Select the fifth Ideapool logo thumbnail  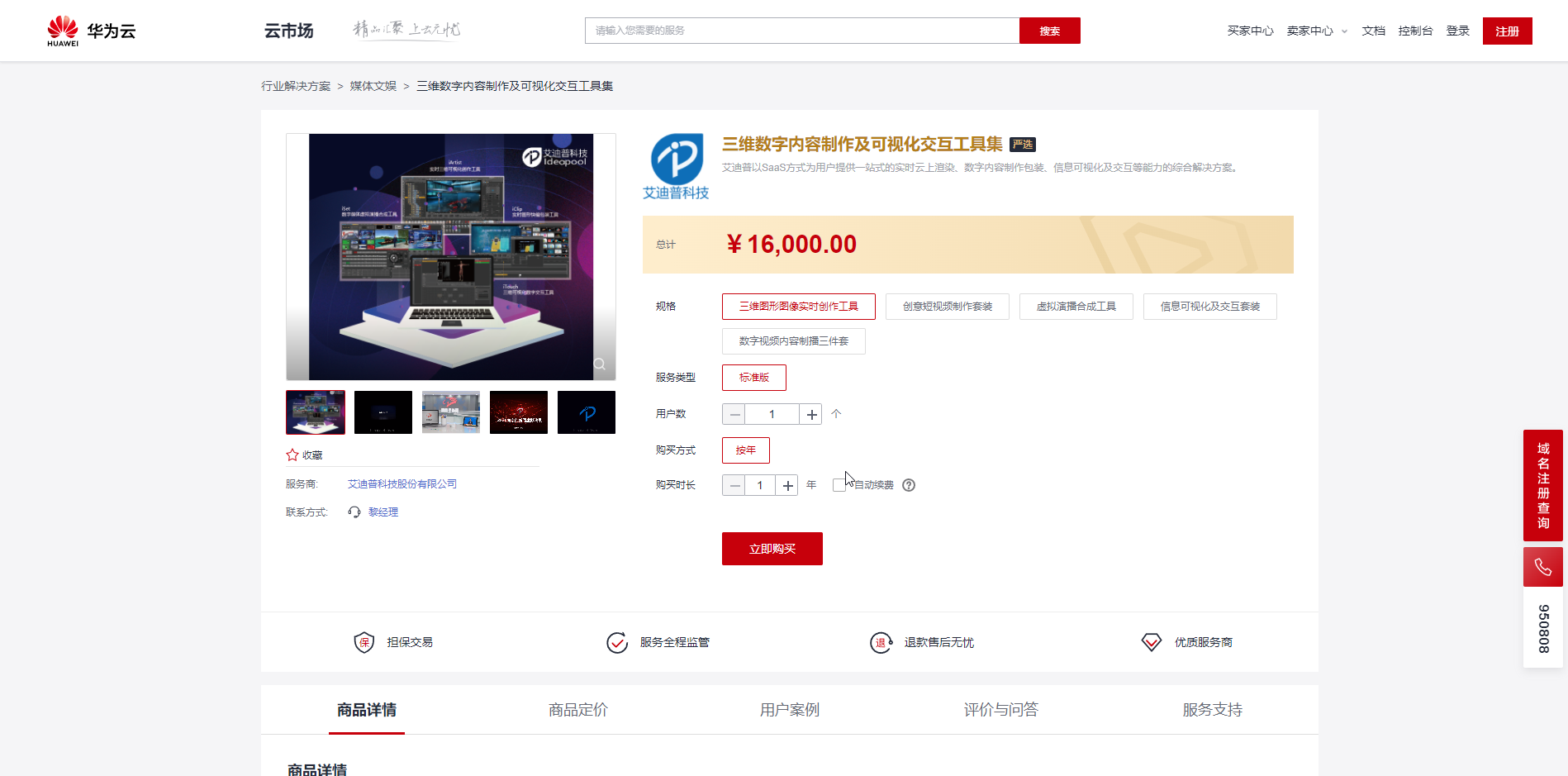click(x=587, y=412)
